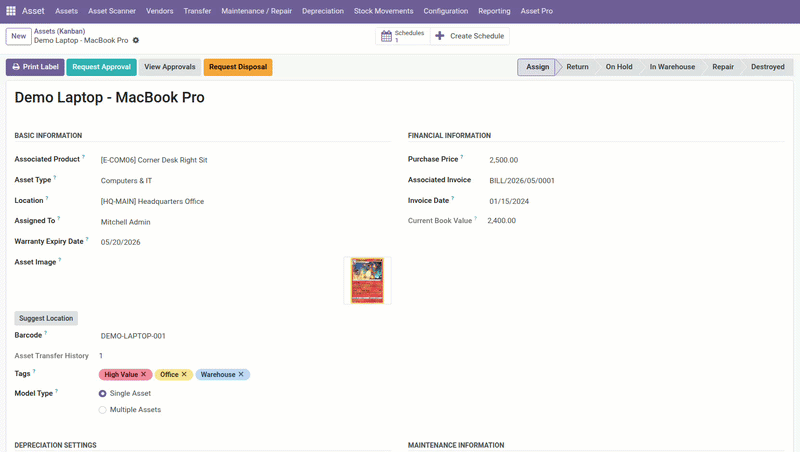Open the Configuration menu
Image resolution: width=800 pixels, height=452 pixels.
point(445,11)
